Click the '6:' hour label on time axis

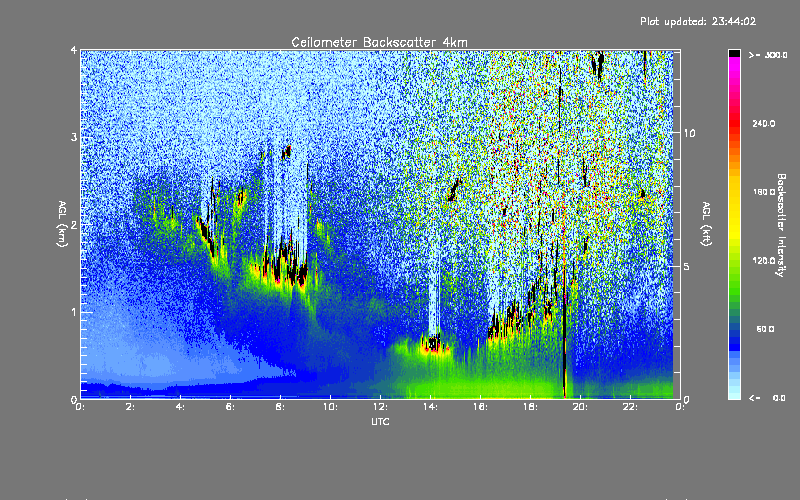(231, 407)
